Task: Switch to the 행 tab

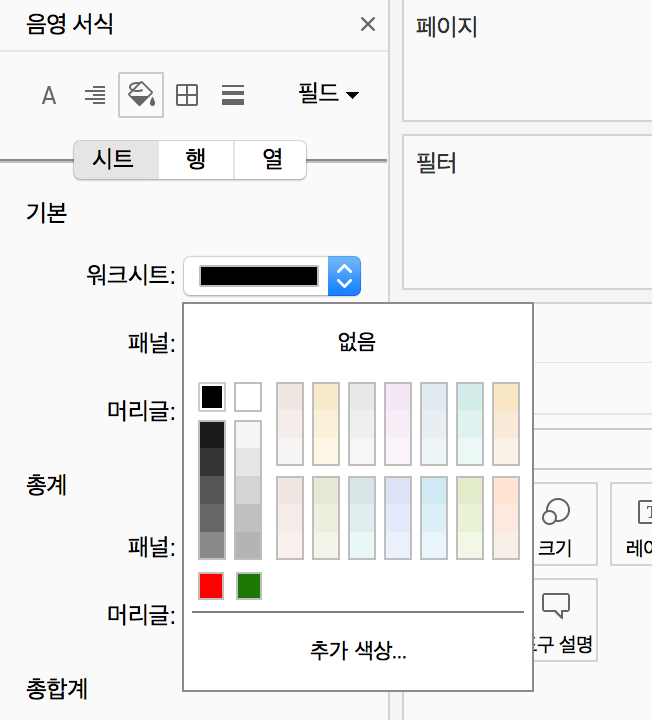Action: (196, 160)
